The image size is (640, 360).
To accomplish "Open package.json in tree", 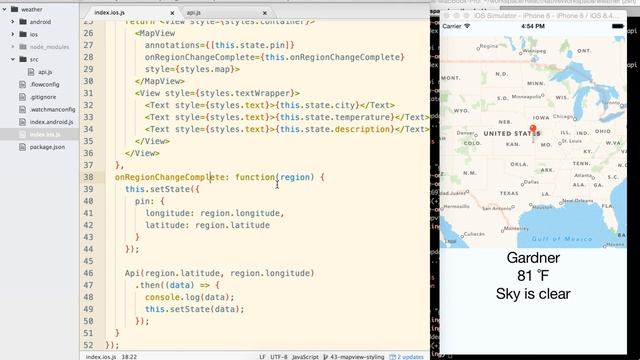I will pyautogui.click(x=47, y=147).
